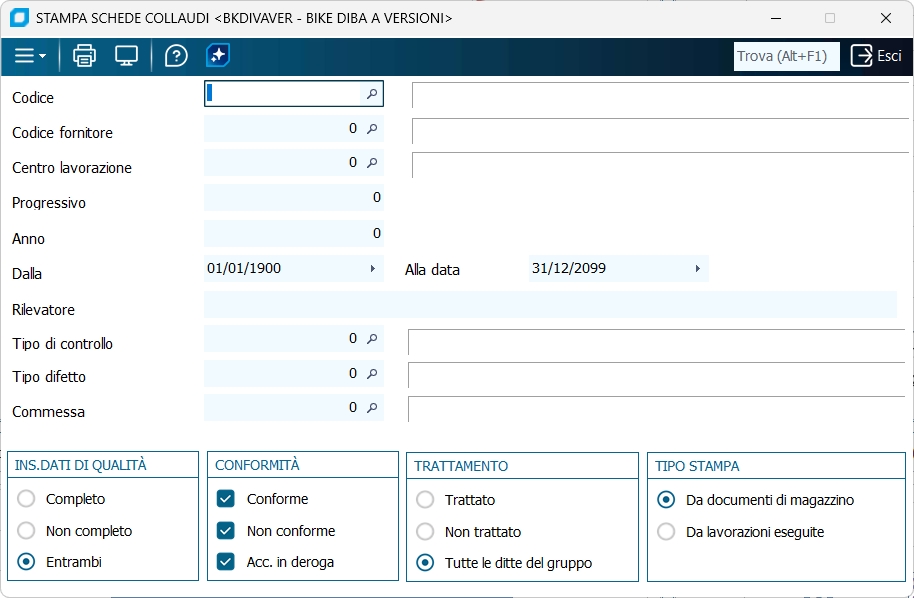Click the Codice field magnifier lookup icon

point(371,94)
